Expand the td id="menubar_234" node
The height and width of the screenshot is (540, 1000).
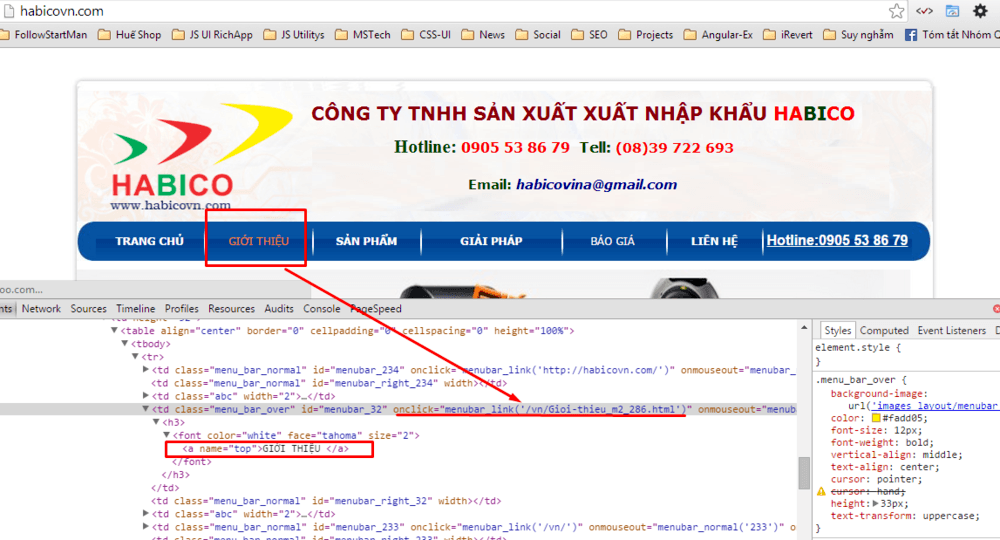click(145, 370)
